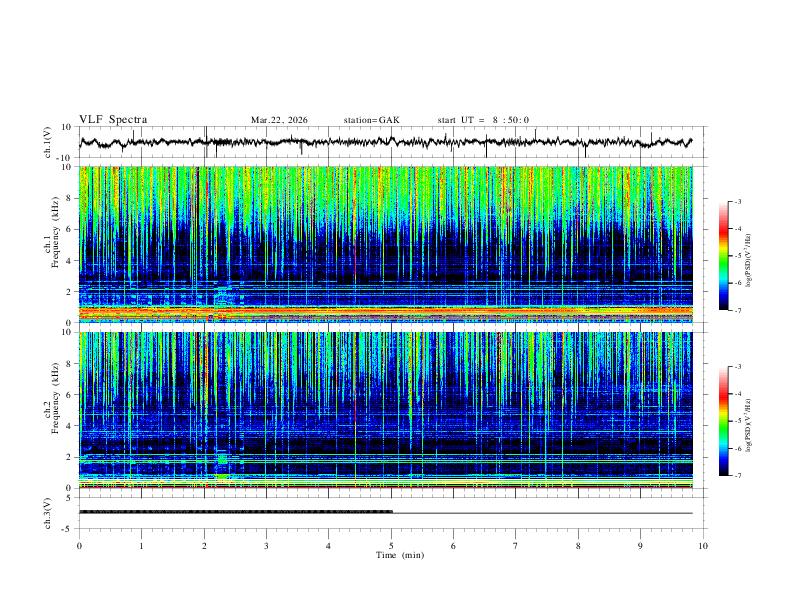792x612 pixels.
Task: Click the ch.1 'Frequency (kHz)' axis label
Action: click(x=56, y=230)
